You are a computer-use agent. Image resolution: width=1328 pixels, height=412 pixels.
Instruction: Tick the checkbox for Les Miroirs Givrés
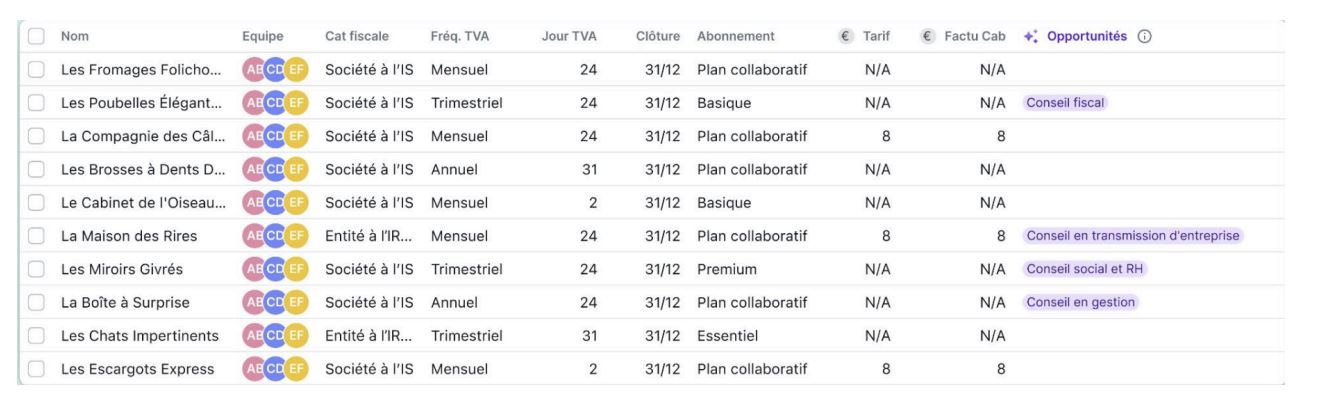click(x=36, y=269)
